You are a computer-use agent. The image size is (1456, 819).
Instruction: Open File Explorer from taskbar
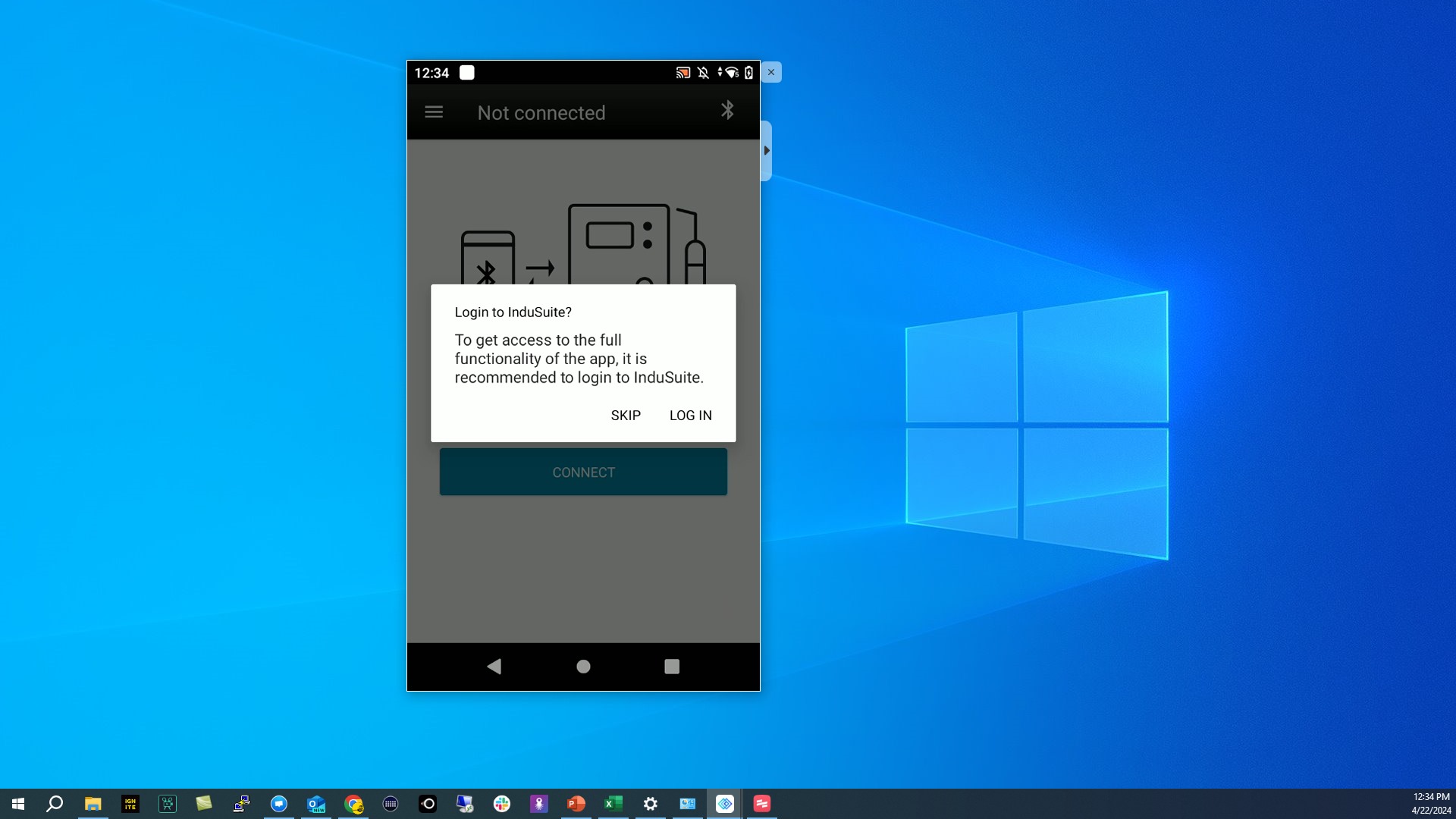[93, 804]
